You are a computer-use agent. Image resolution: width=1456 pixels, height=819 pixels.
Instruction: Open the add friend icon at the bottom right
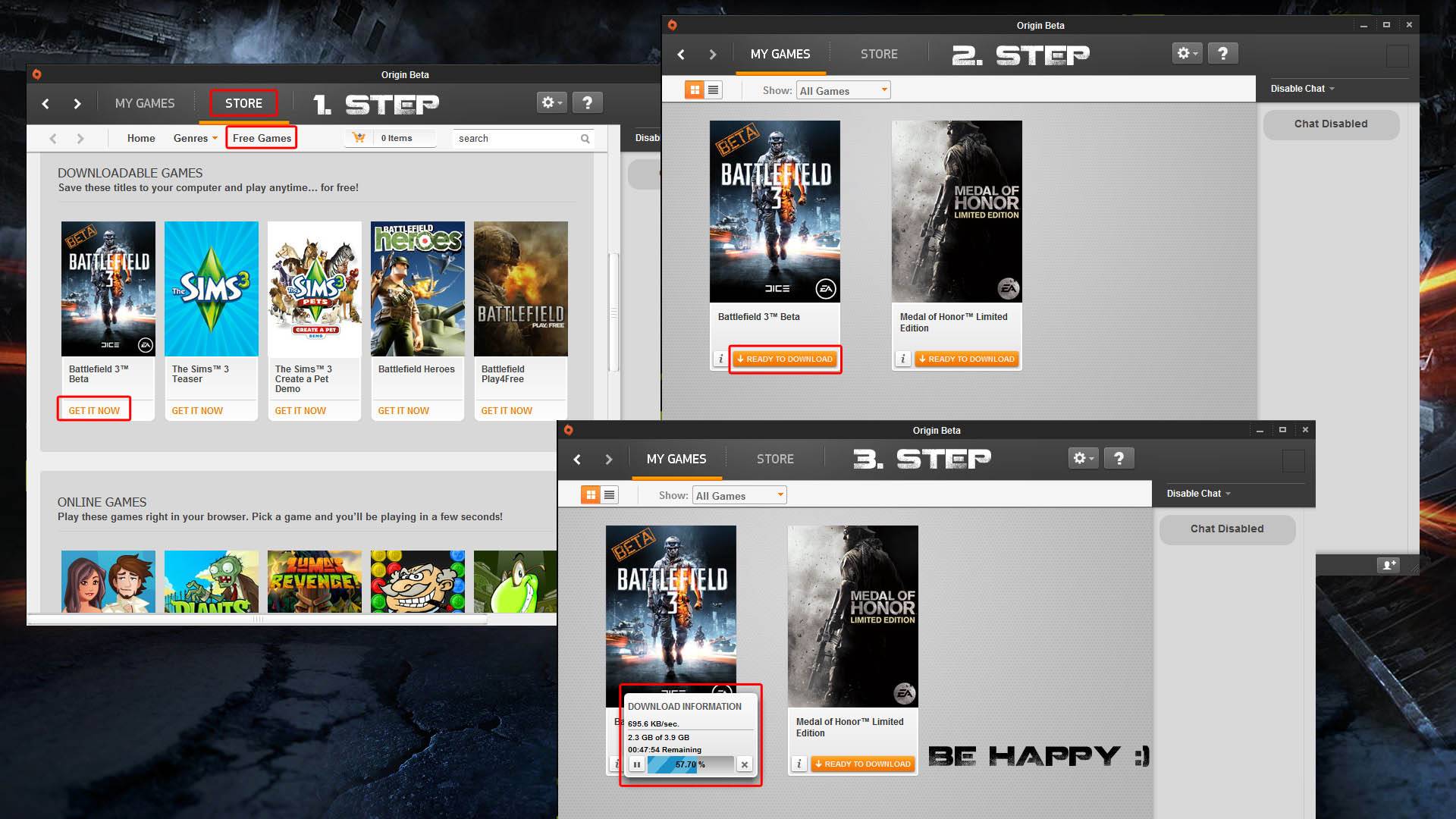click(1389, 565)
